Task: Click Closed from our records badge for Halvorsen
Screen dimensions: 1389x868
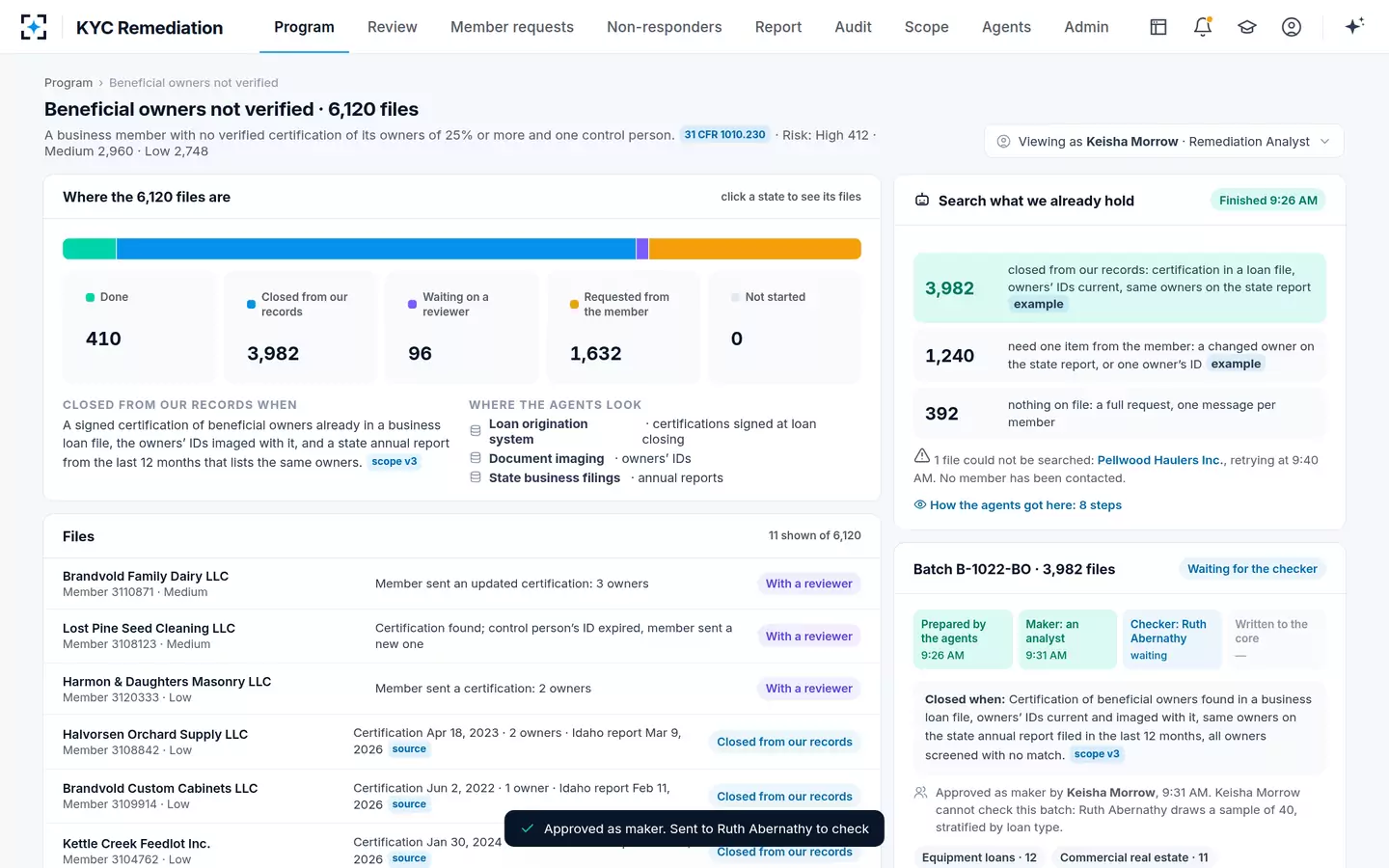Action: coord(784,742)
